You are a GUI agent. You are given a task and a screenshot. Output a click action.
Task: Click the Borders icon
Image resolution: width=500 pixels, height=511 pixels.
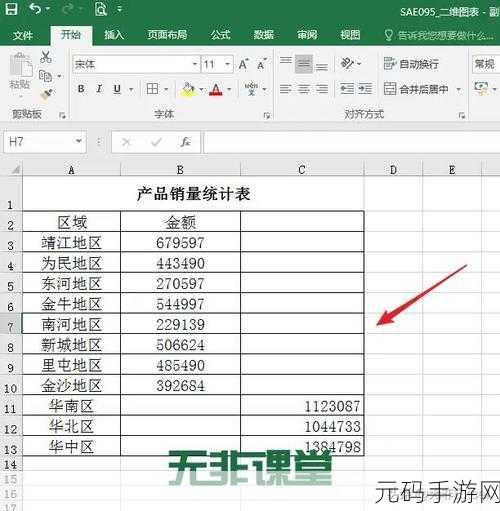tap(152, 89)
